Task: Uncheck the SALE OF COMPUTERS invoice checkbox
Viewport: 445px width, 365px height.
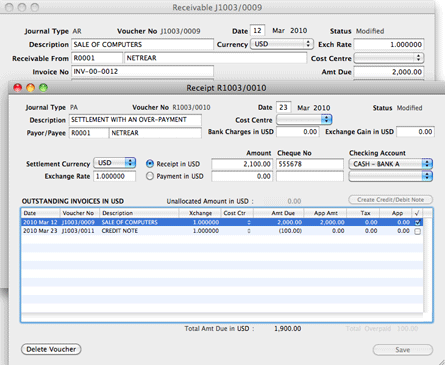Action: 417,222
